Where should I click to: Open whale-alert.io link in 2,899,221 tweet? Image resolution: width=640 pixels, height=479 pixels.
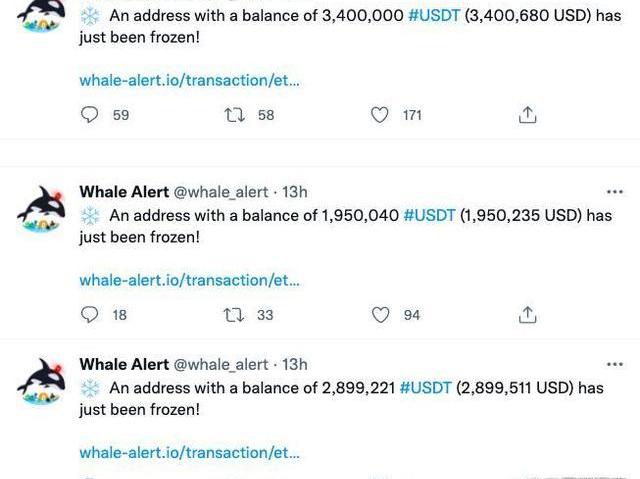click(x=189, y=452)
